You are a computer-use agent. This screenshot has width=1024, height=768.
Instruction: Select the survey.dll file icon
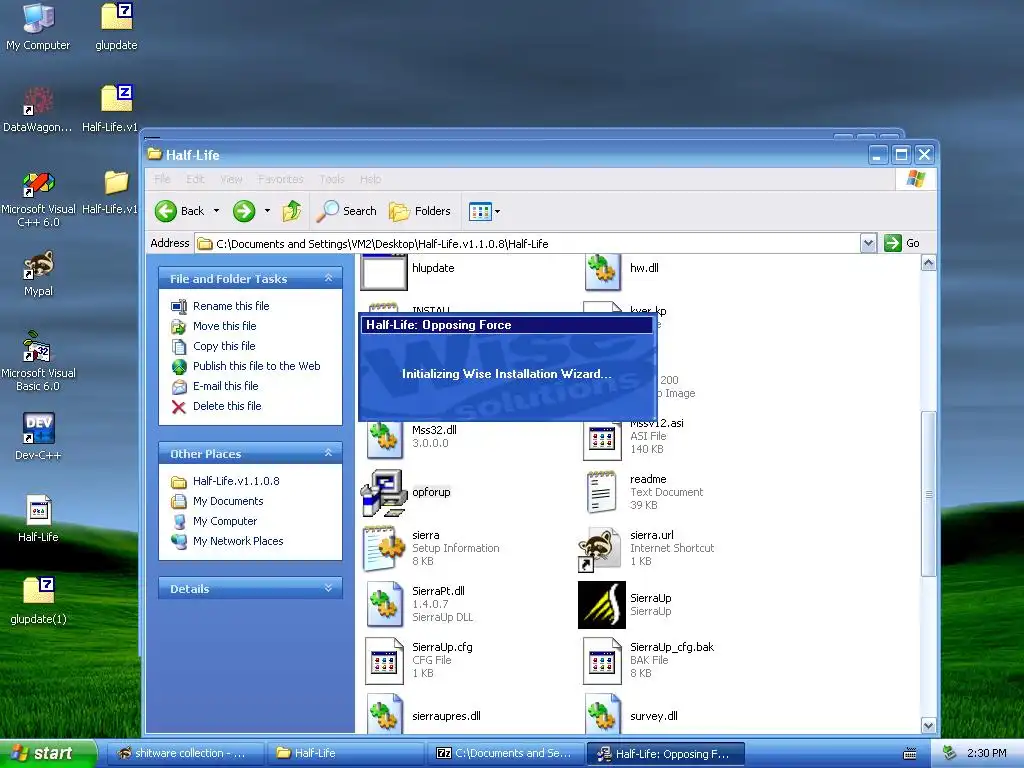point(602,714)
